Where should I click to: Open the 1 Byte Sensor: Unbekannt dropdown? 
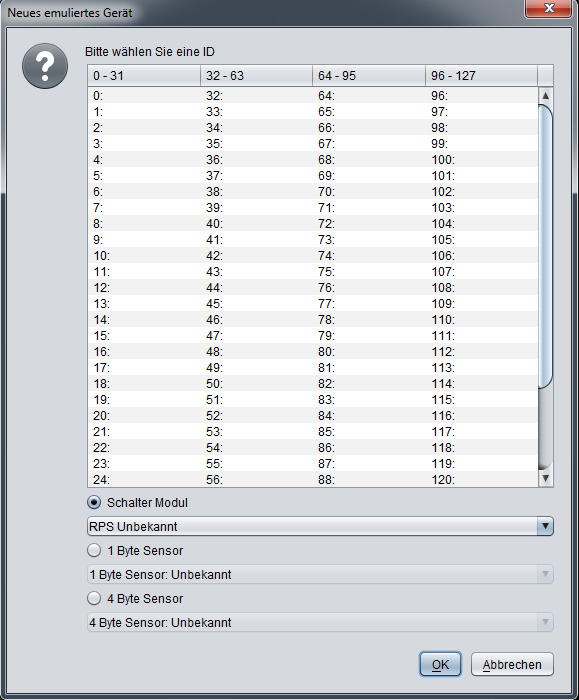pos(320,574)
